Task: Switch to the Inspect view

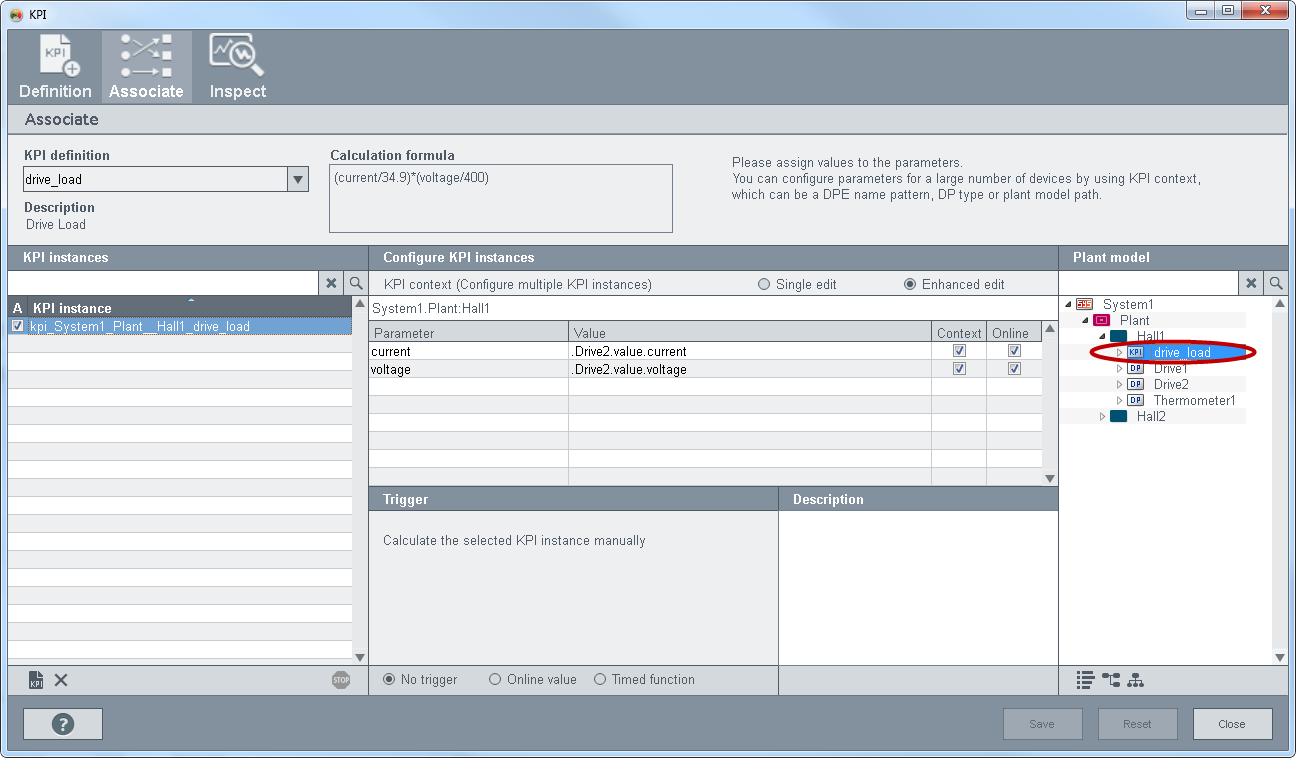Action: click(x=237, y=67)
